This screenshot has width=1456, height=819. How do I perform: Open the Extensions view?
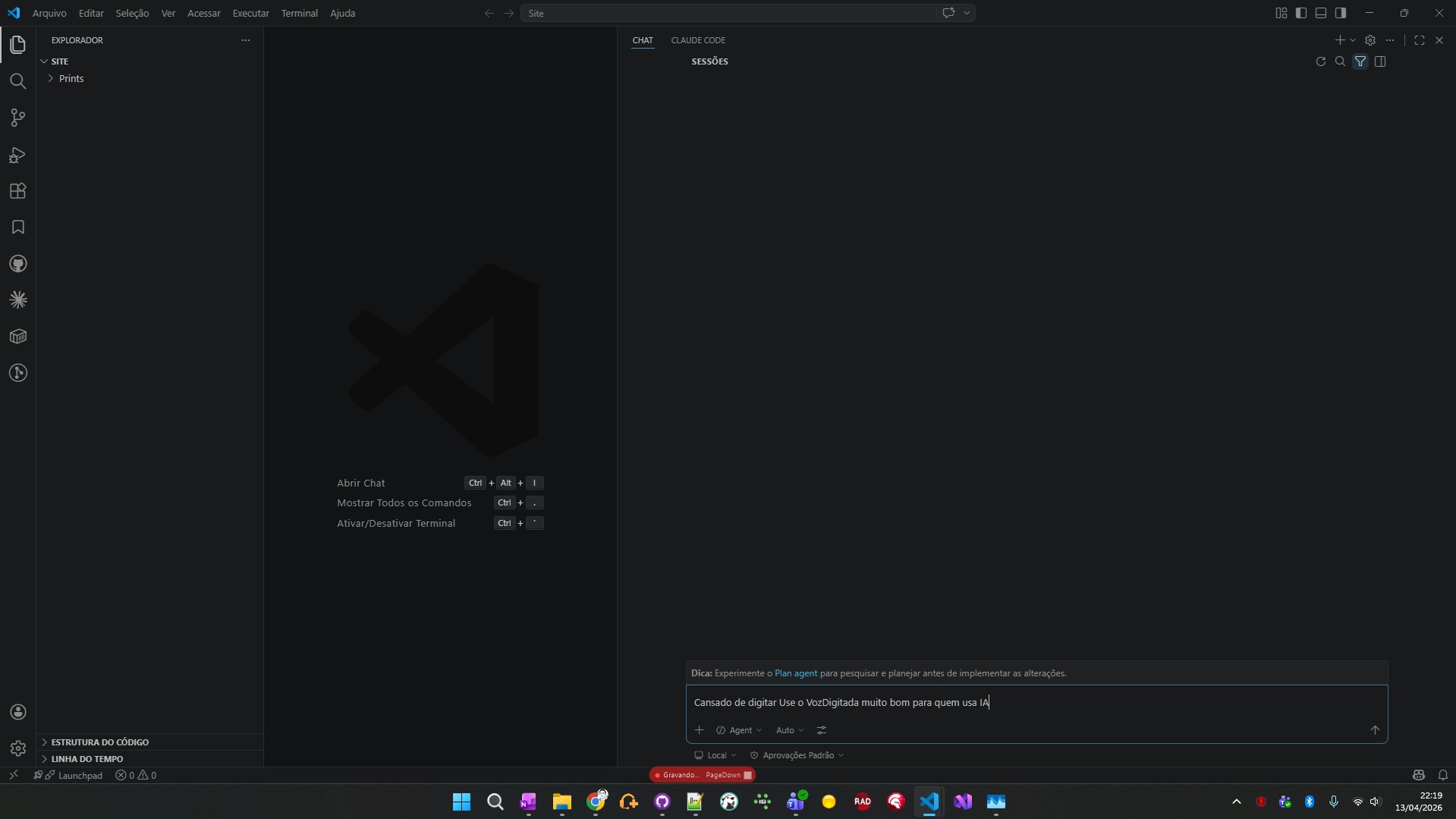(17, 191)
